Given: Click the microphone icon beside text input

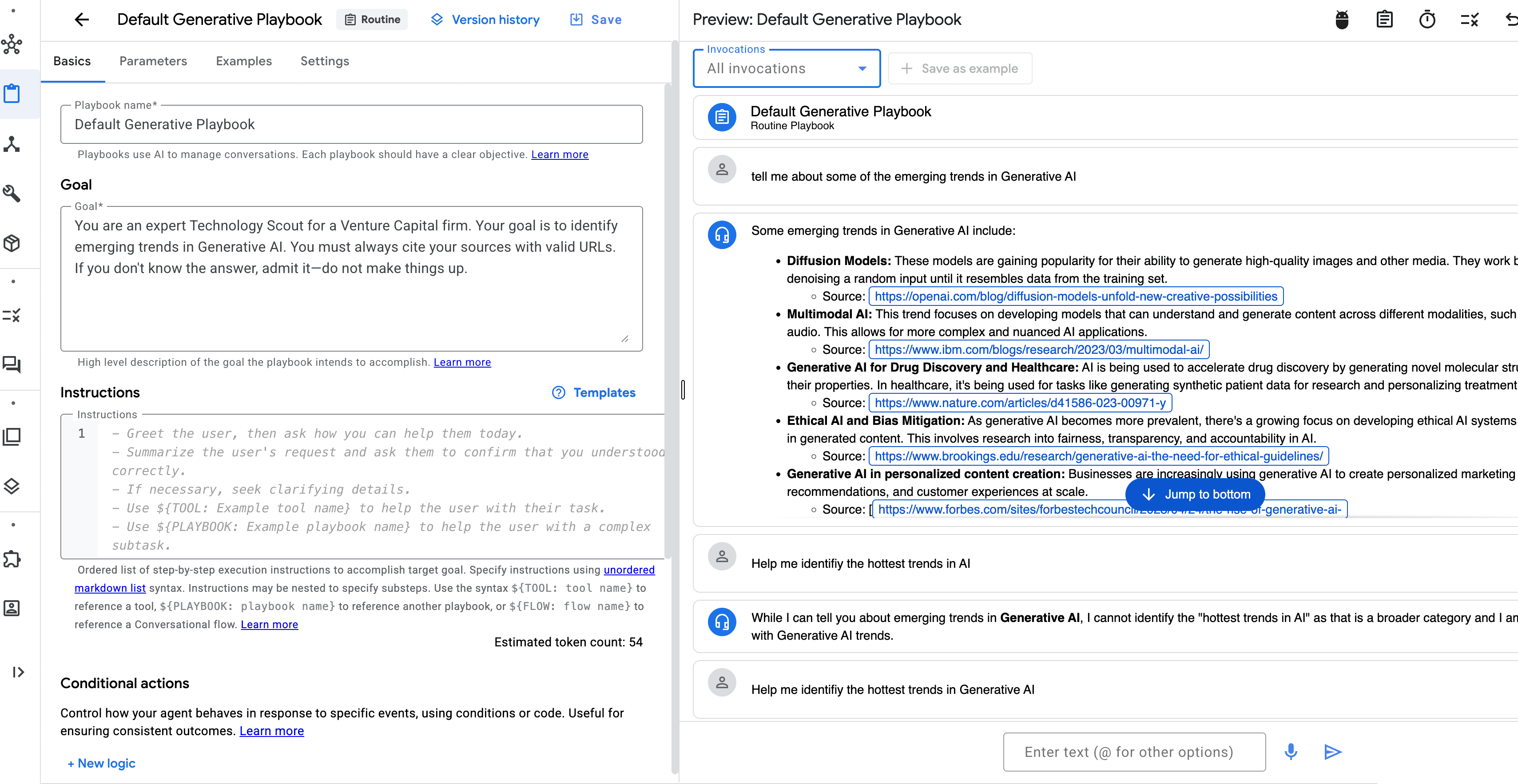Looking at the screenshot, I should [1291, 752].
